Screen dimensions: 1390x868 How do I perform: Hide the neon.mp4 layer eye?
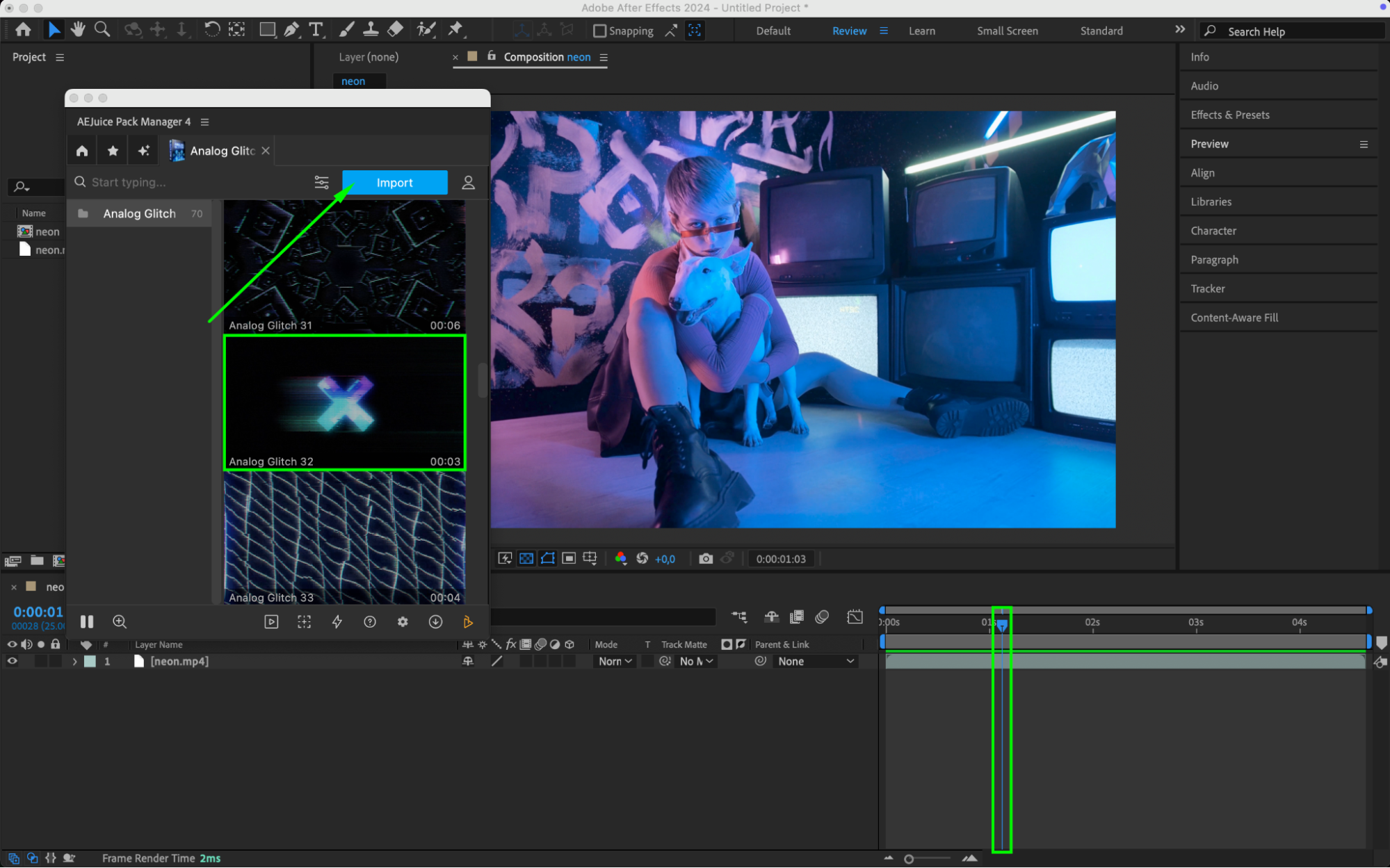(12, 662)
